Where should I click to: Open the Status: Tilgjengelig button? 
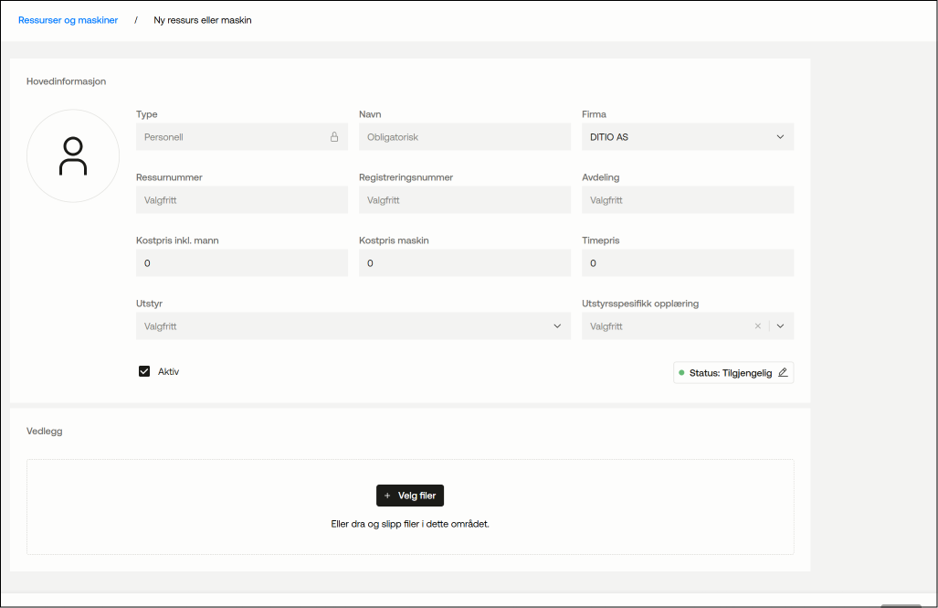(x=733, y=373)
